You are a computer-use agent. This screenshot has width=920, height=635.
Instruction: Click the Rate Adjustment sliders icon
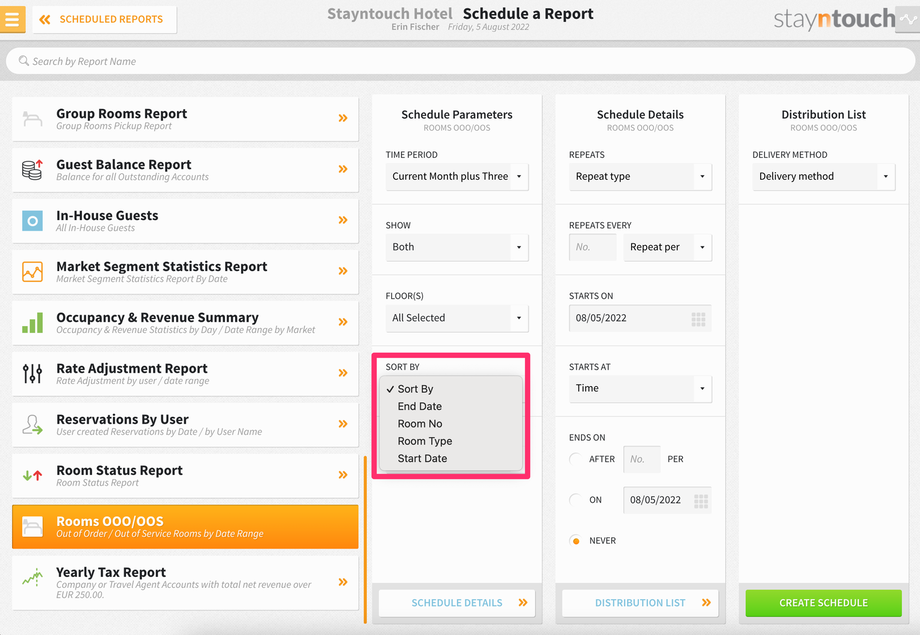(x=32, y=373)
